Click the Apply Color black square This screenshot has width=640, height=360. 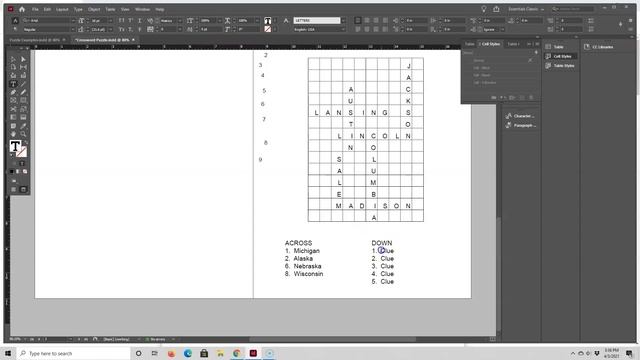point(12,171)
